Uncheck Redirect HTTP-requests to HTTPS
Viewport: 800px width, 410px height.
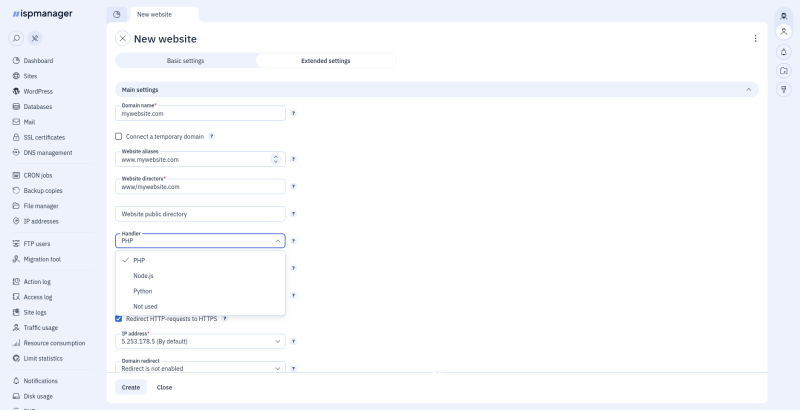(x=118, y=319)
